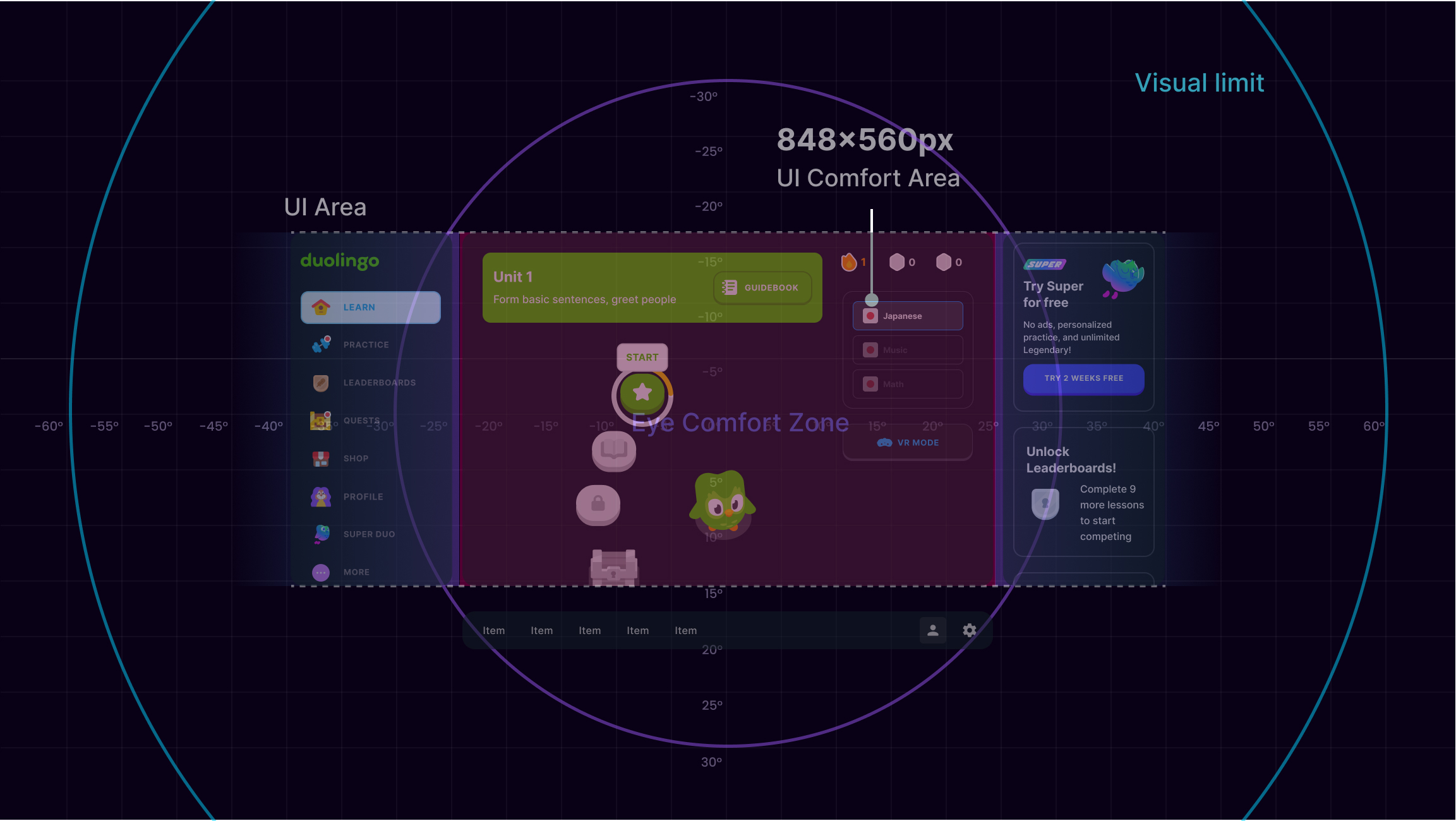Click the Super Duo sidebar item

click(x=369, y=534)
